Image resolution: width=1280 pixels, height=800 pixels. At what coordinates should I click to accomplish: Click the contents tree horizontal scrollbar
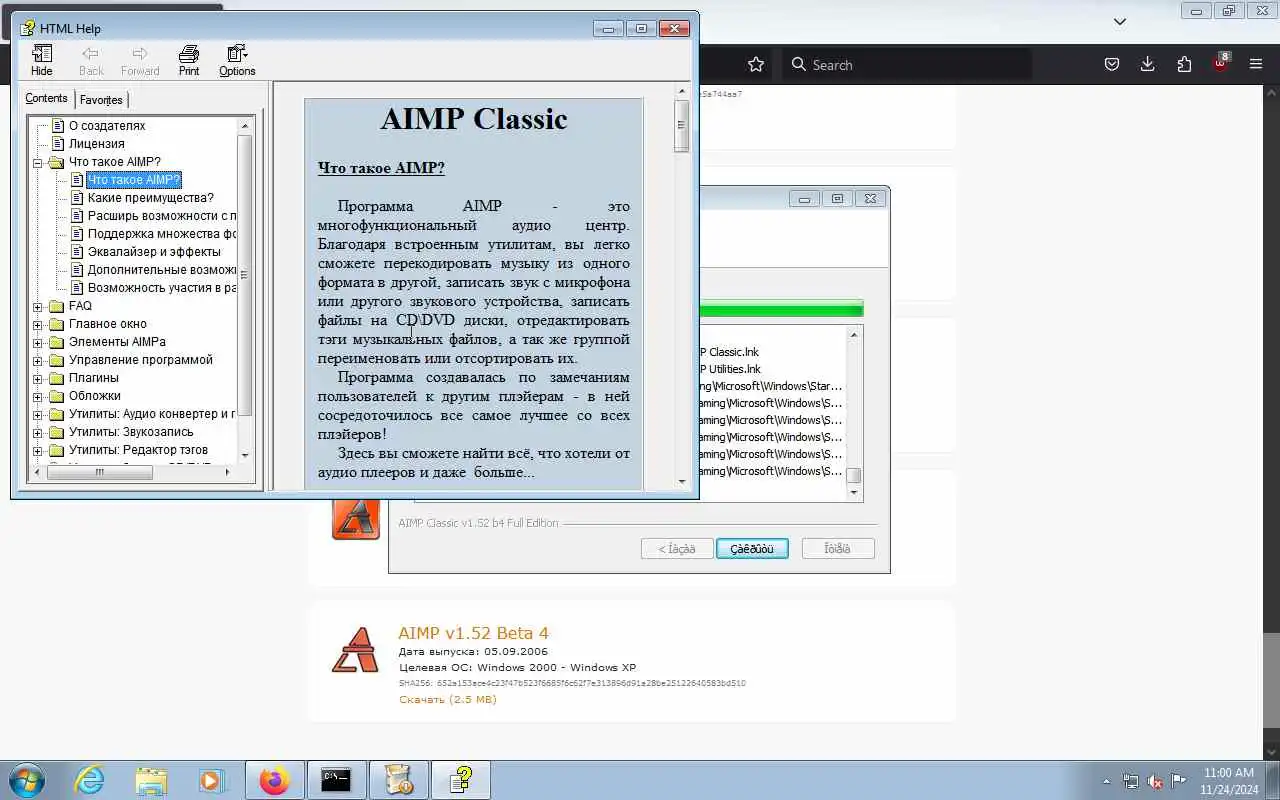pyautogui.click(x=133, y=472)
